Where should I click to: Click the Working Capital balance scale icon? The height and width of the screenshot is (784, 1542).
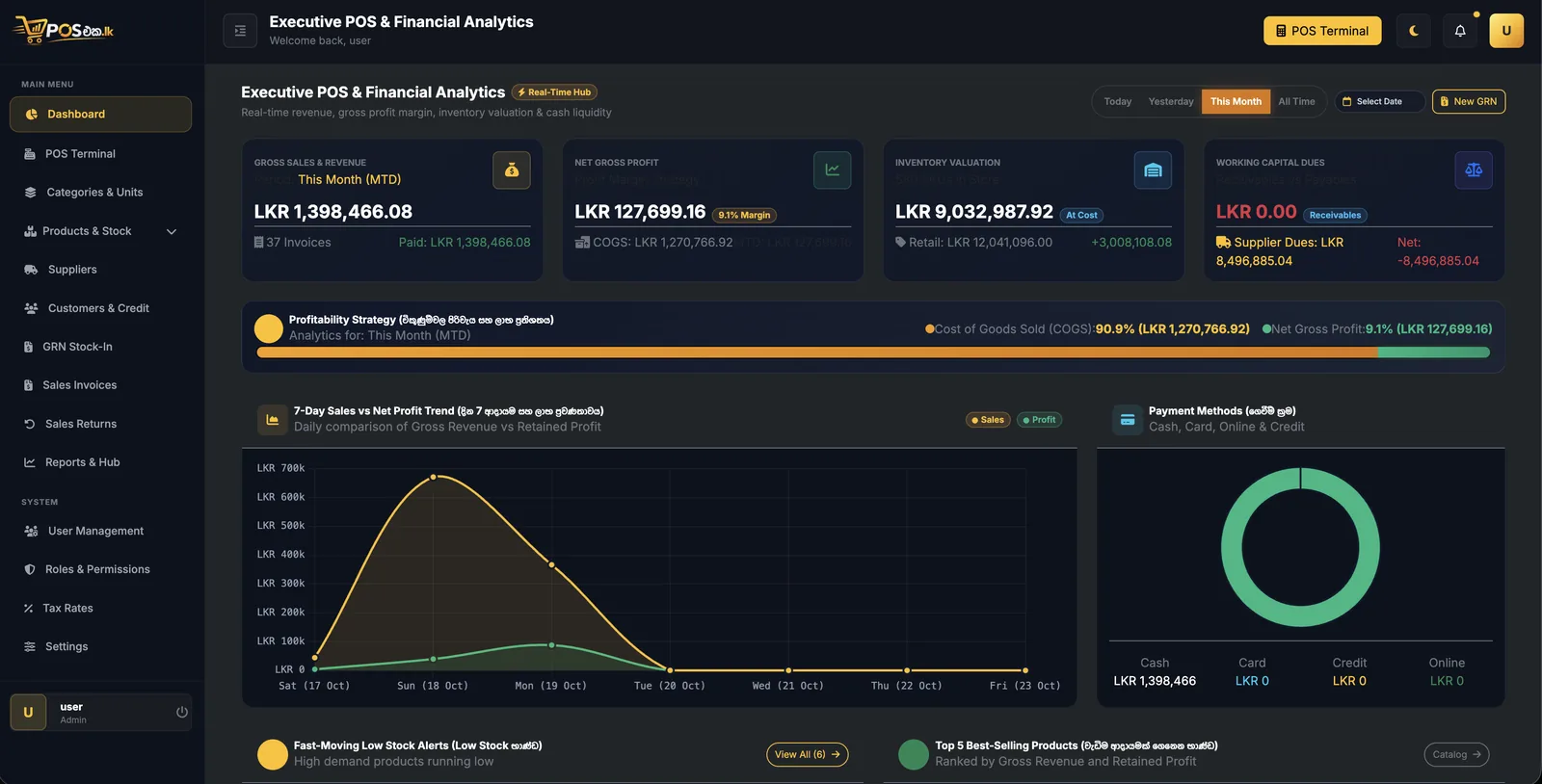(x=1474, y=170)
